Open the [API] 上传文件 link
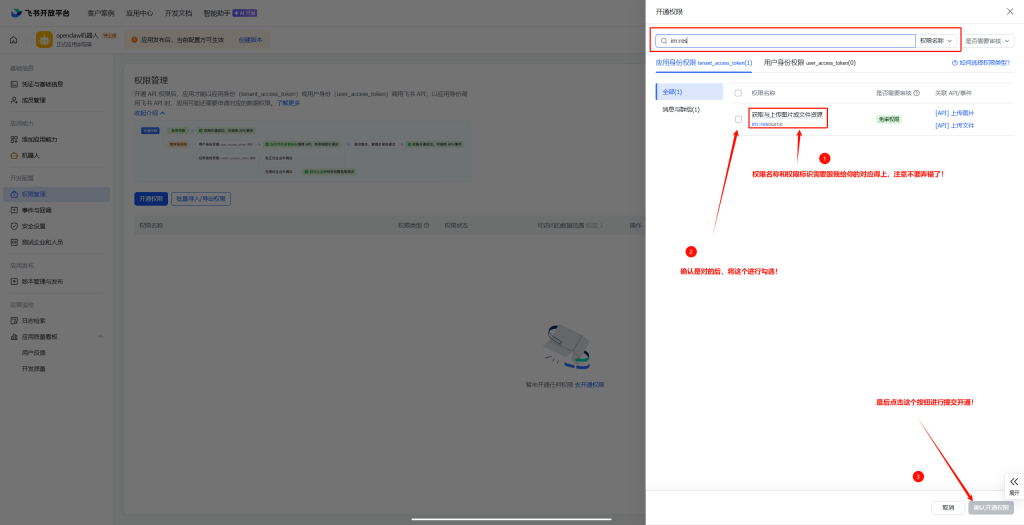 click(954, 125)
